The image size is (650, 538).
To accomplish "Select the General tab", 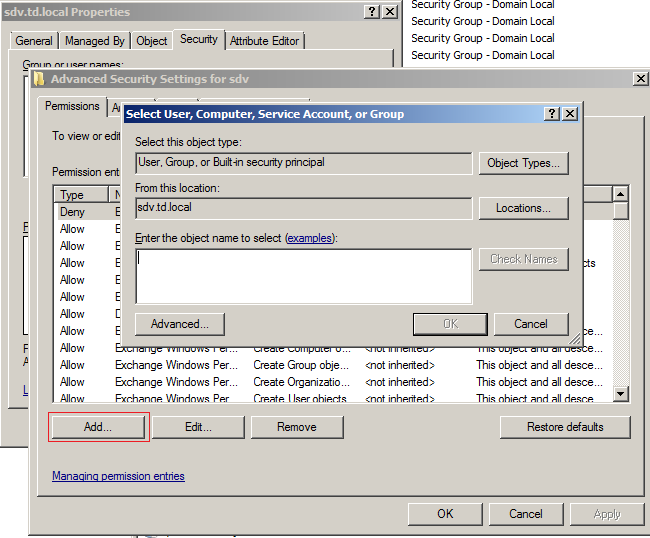I will (x=34, y=41).
